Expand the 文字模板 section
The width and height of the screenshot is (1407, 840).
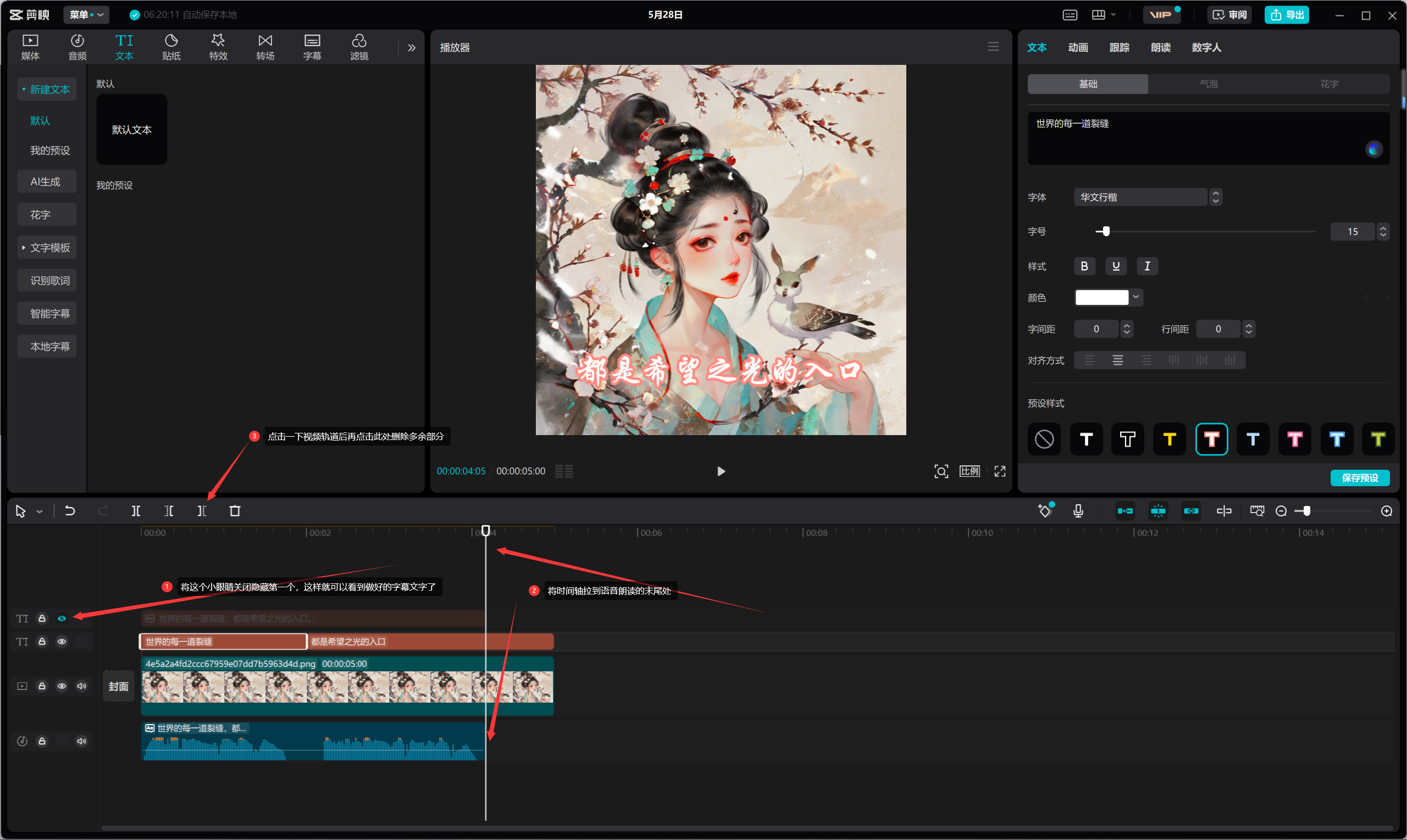[x=46, y=247]
